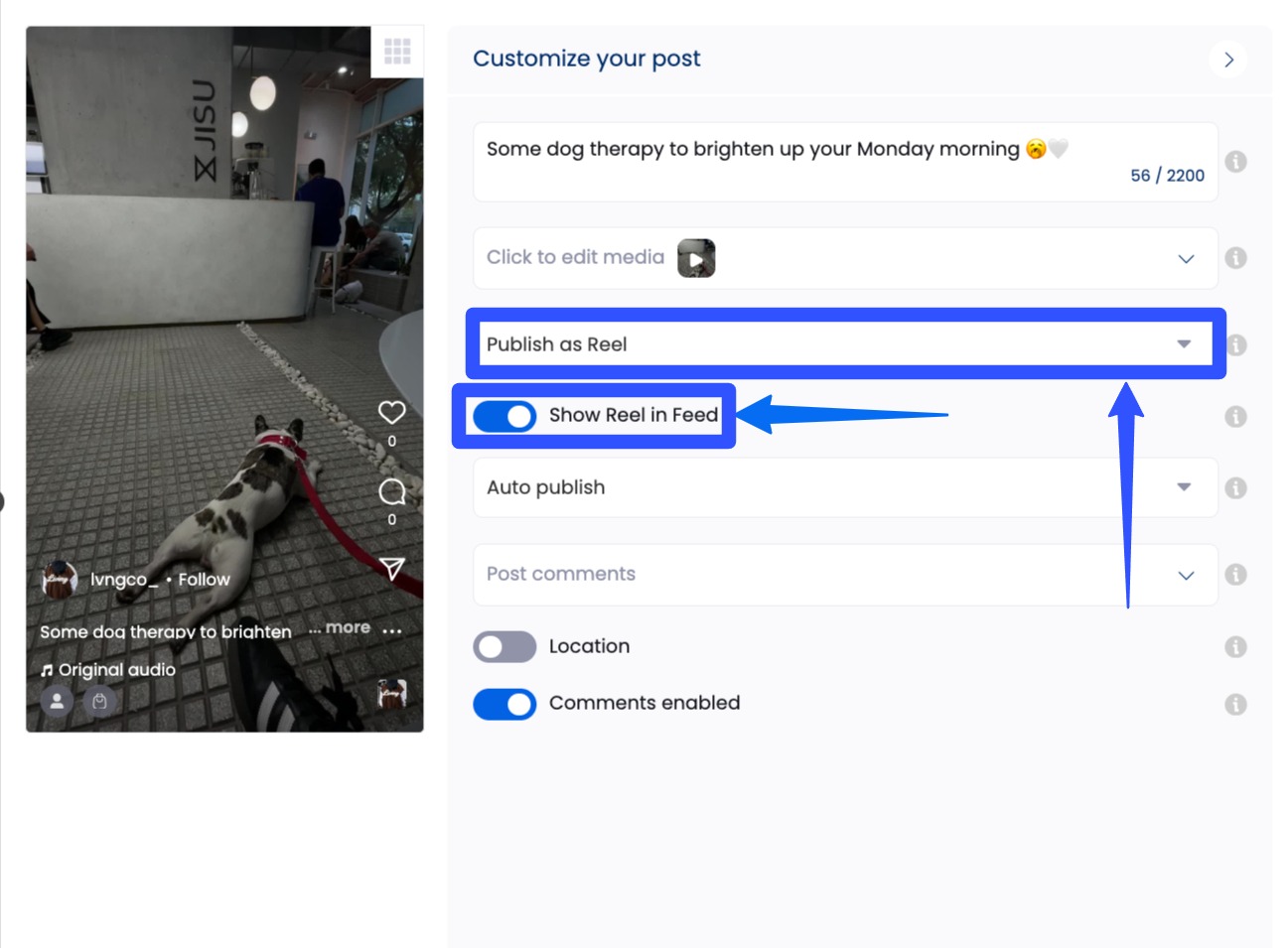Click the Follow link on preview

pos(204,580)
